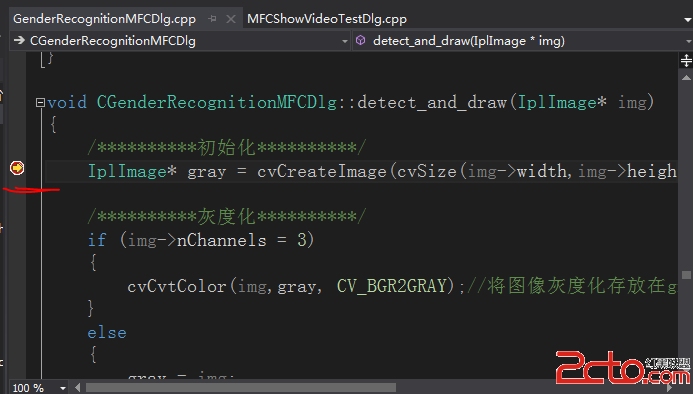Click the 灰度化 comment line

[x=227, y=216]
